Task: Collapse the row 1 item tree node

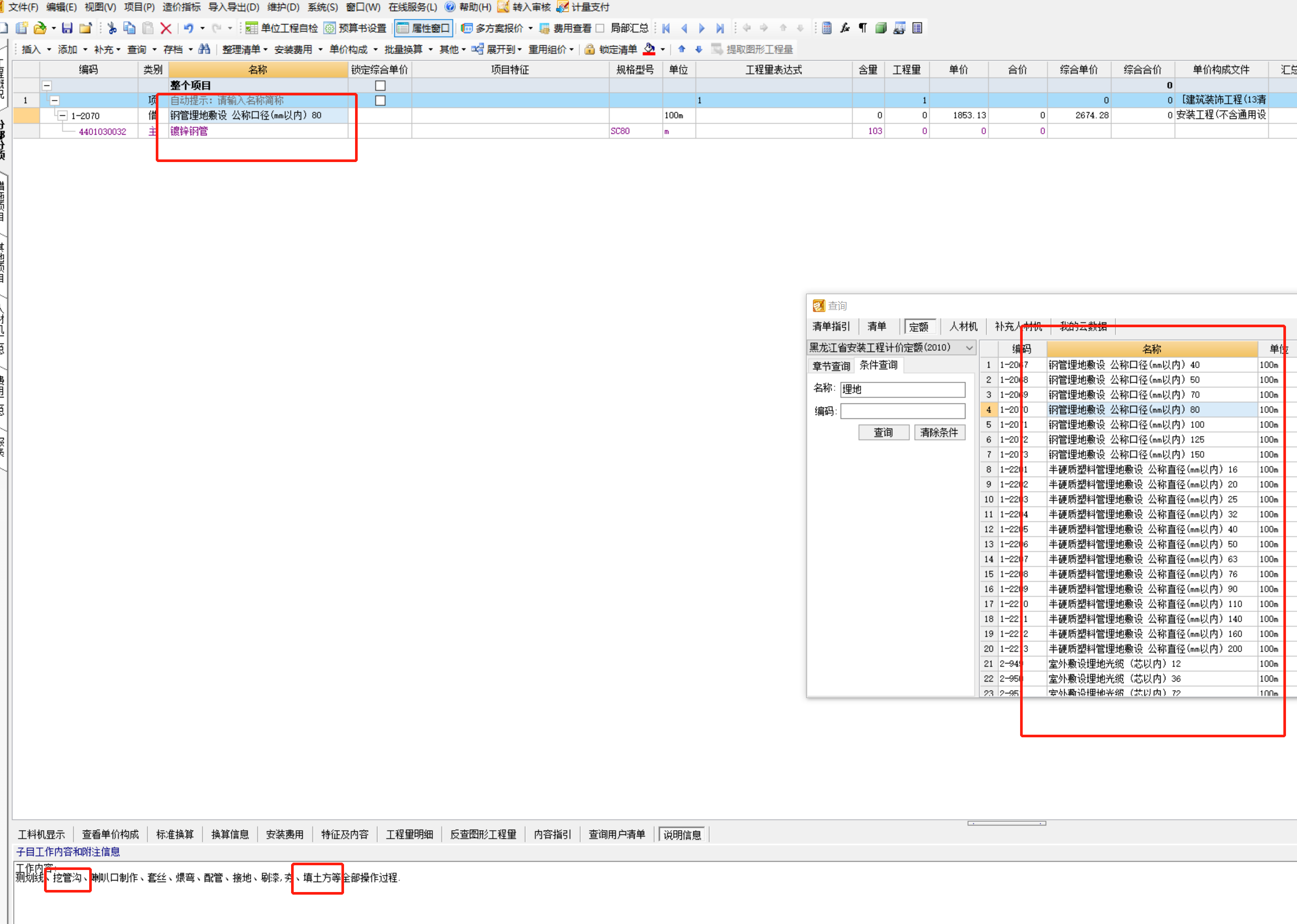Action: [x=55, y=101]
